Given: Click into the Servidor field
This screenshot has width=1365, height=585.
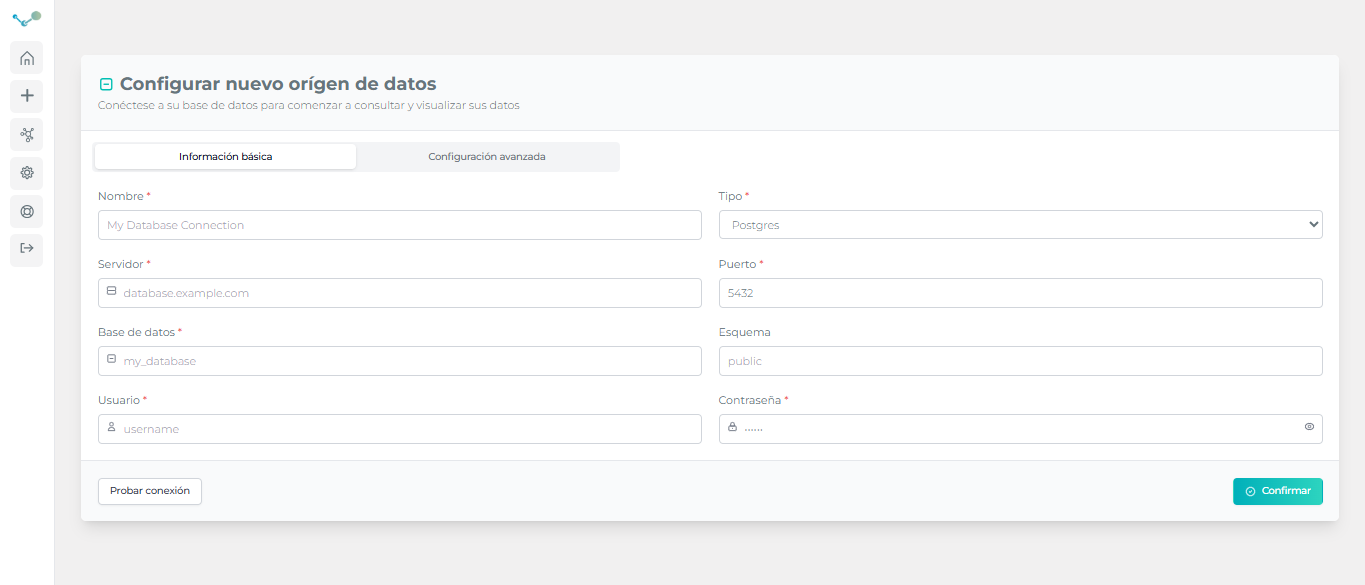Looking at the screenshot, I should point(400,293).
